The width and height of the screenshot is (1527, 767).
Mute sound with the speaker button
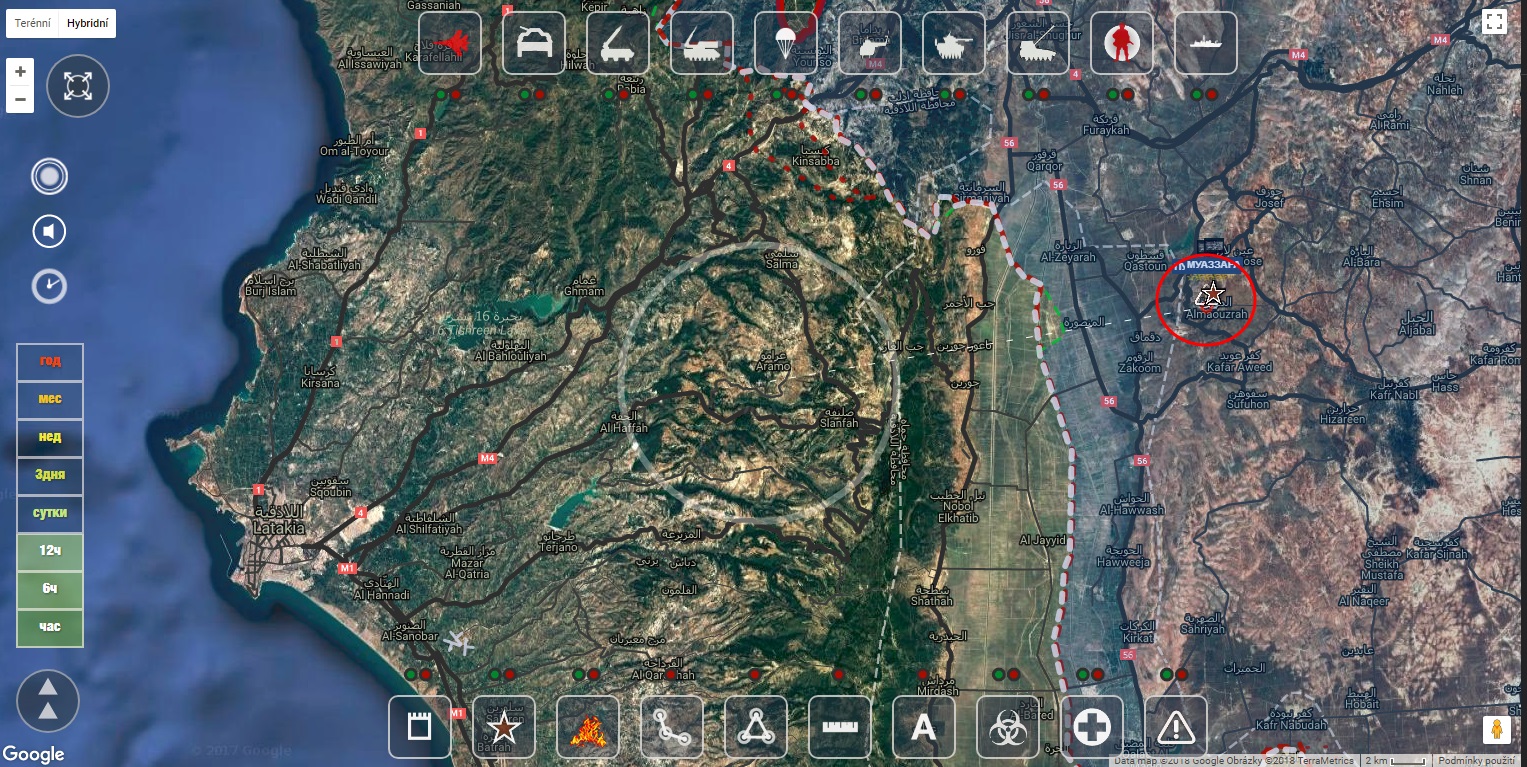(x=49, y=232)
